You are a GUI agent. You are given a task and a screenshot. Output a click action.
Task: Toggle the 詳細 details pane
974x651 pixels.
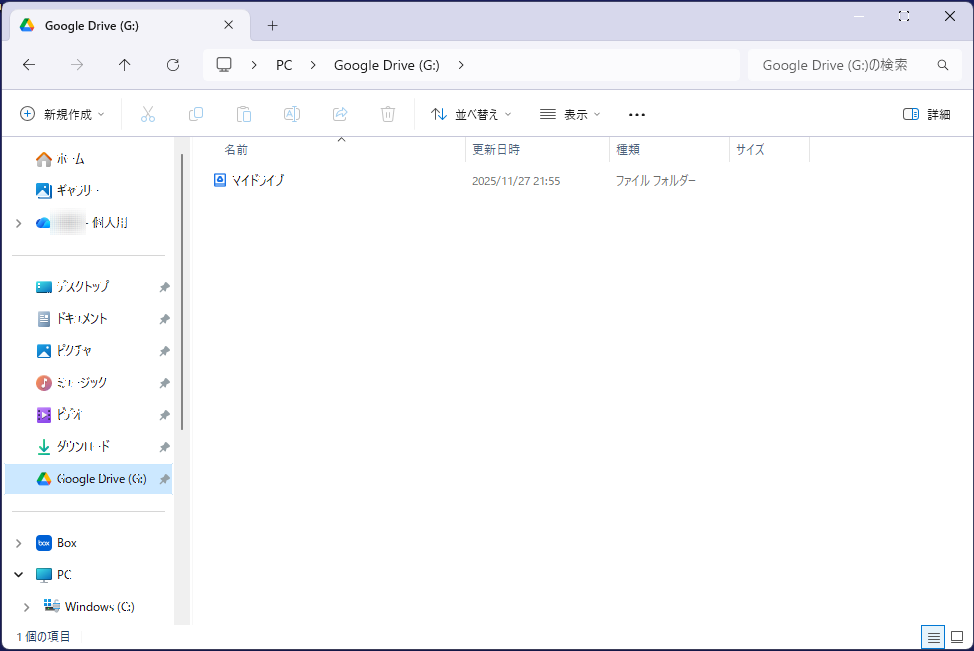coord(926,114)
